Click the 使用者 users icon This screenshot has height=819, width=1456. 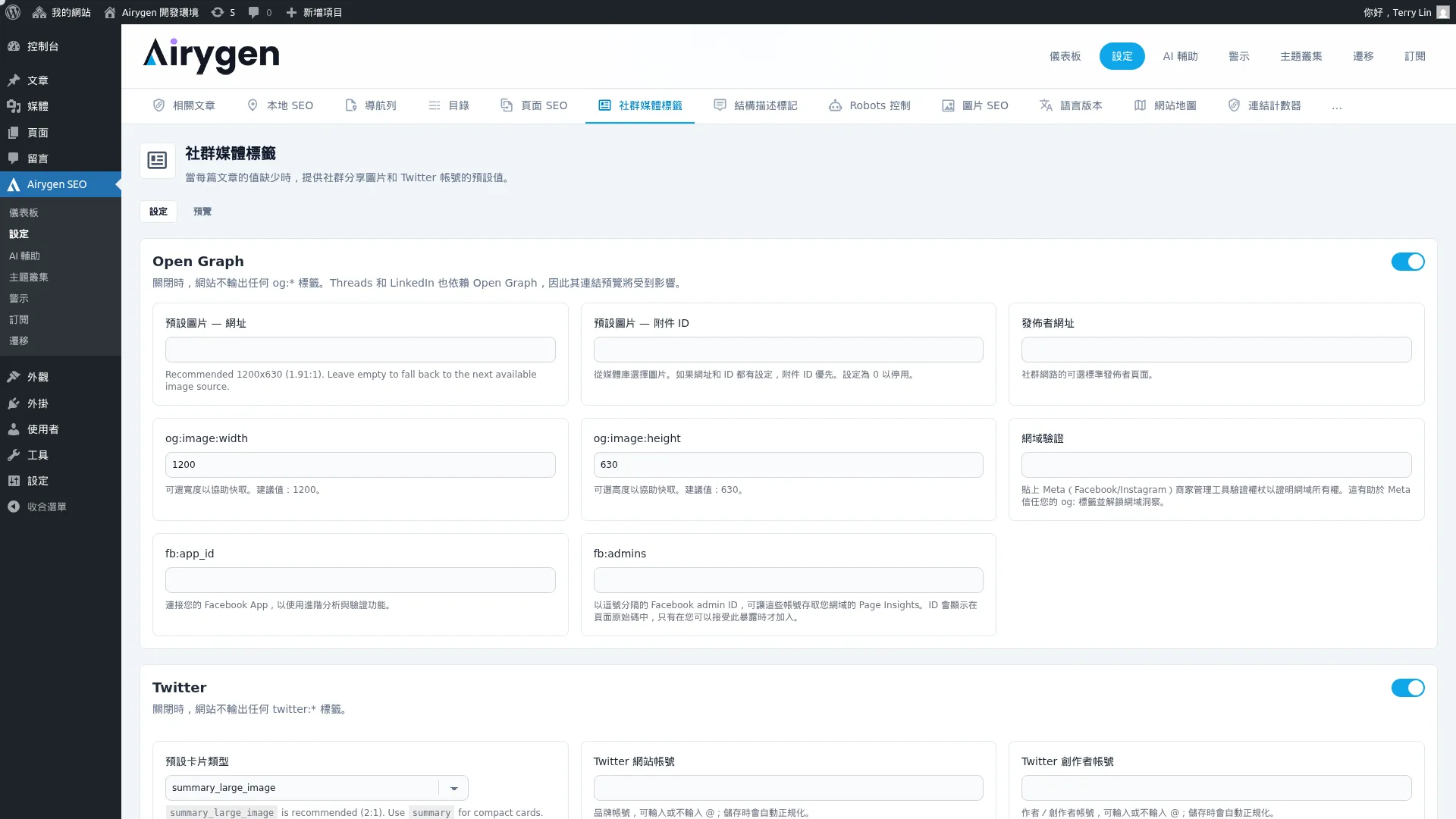pos(14,429)
